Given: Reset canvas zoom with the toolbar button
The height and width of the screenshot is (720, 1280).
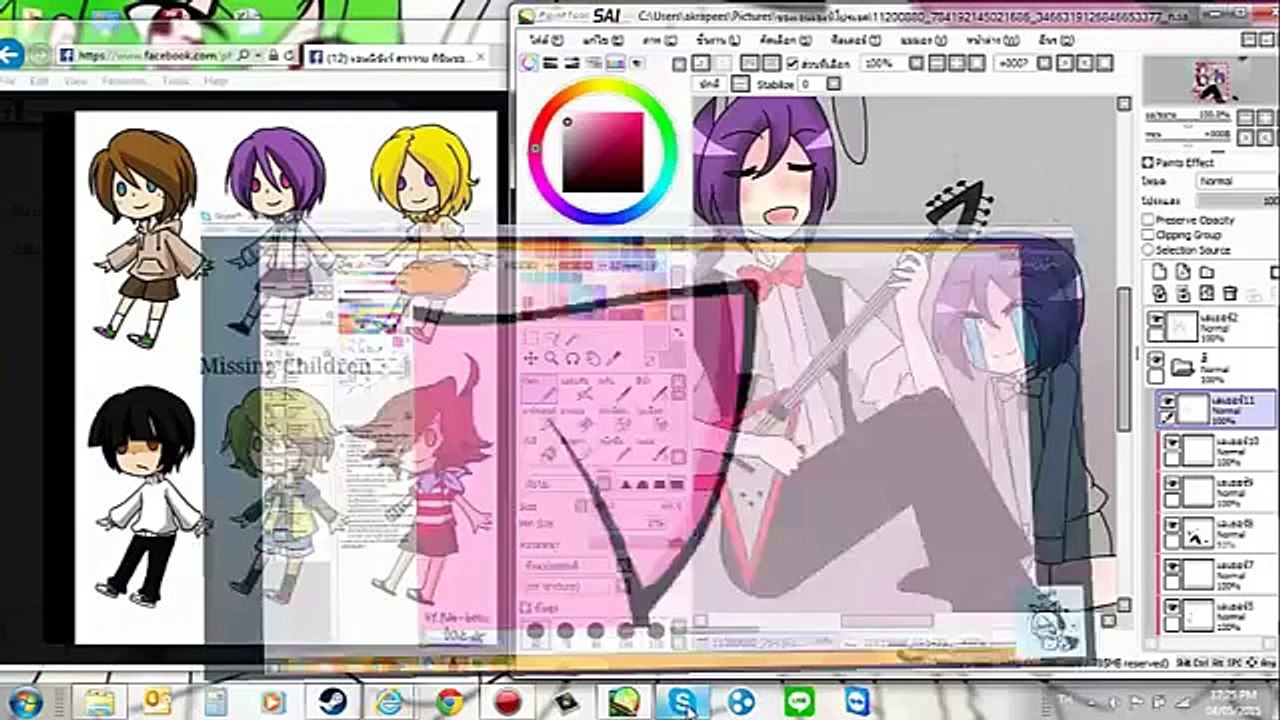Looking at the screenshot, I should pos(977,63).
